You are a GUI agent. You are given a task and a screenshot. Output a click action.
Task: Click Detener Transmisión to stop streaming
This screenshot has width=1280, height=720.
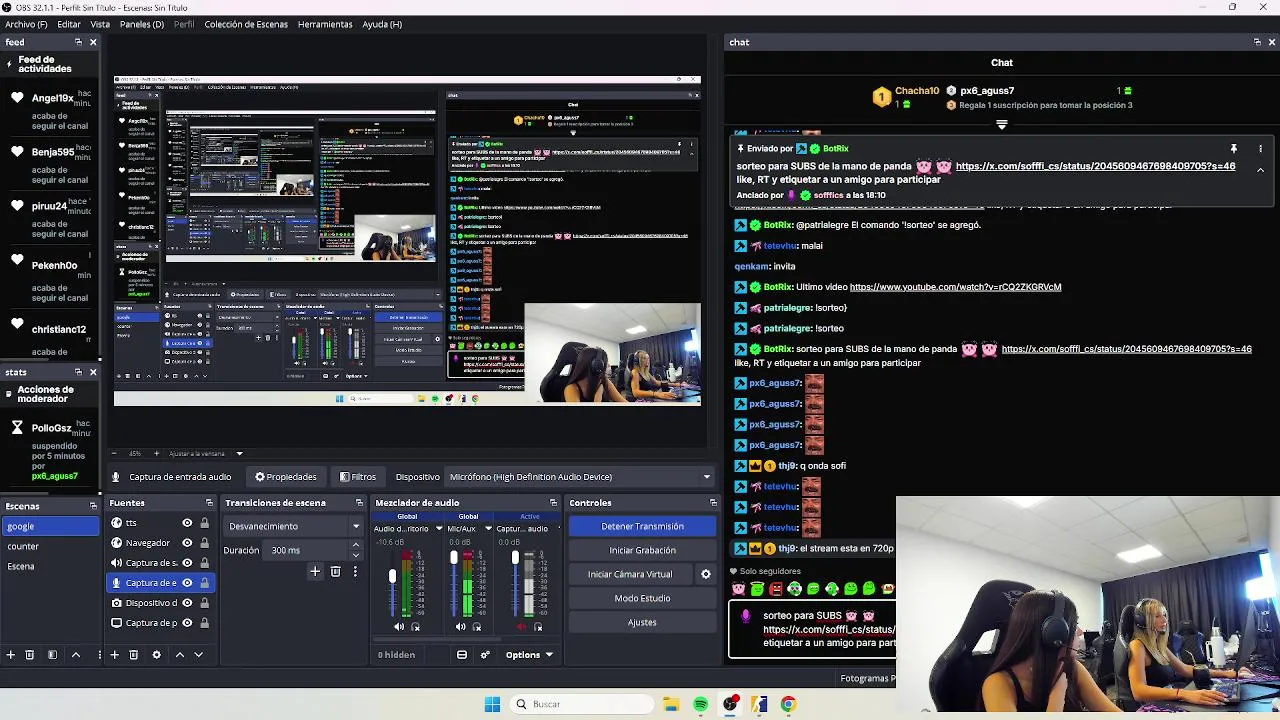tap(642, 526)
